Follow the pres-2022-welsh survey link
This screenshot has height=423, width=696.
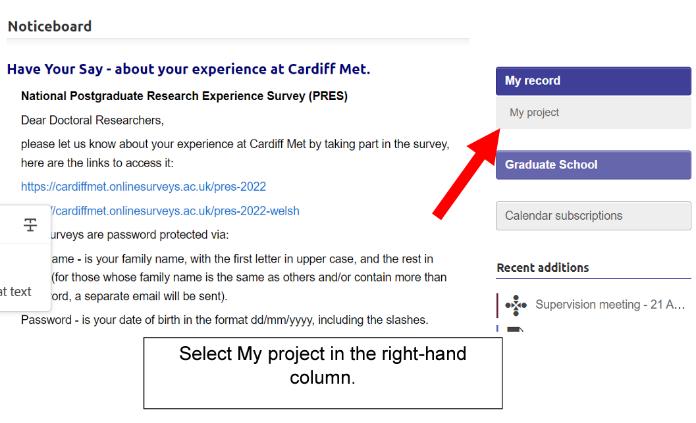170,211
